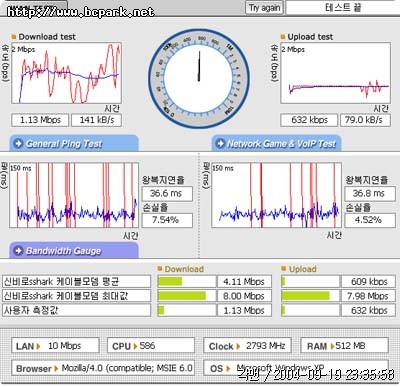Click the 8.00 Mbps download progress bar
This screenshot has width=400, height=387.
[186, 296]
